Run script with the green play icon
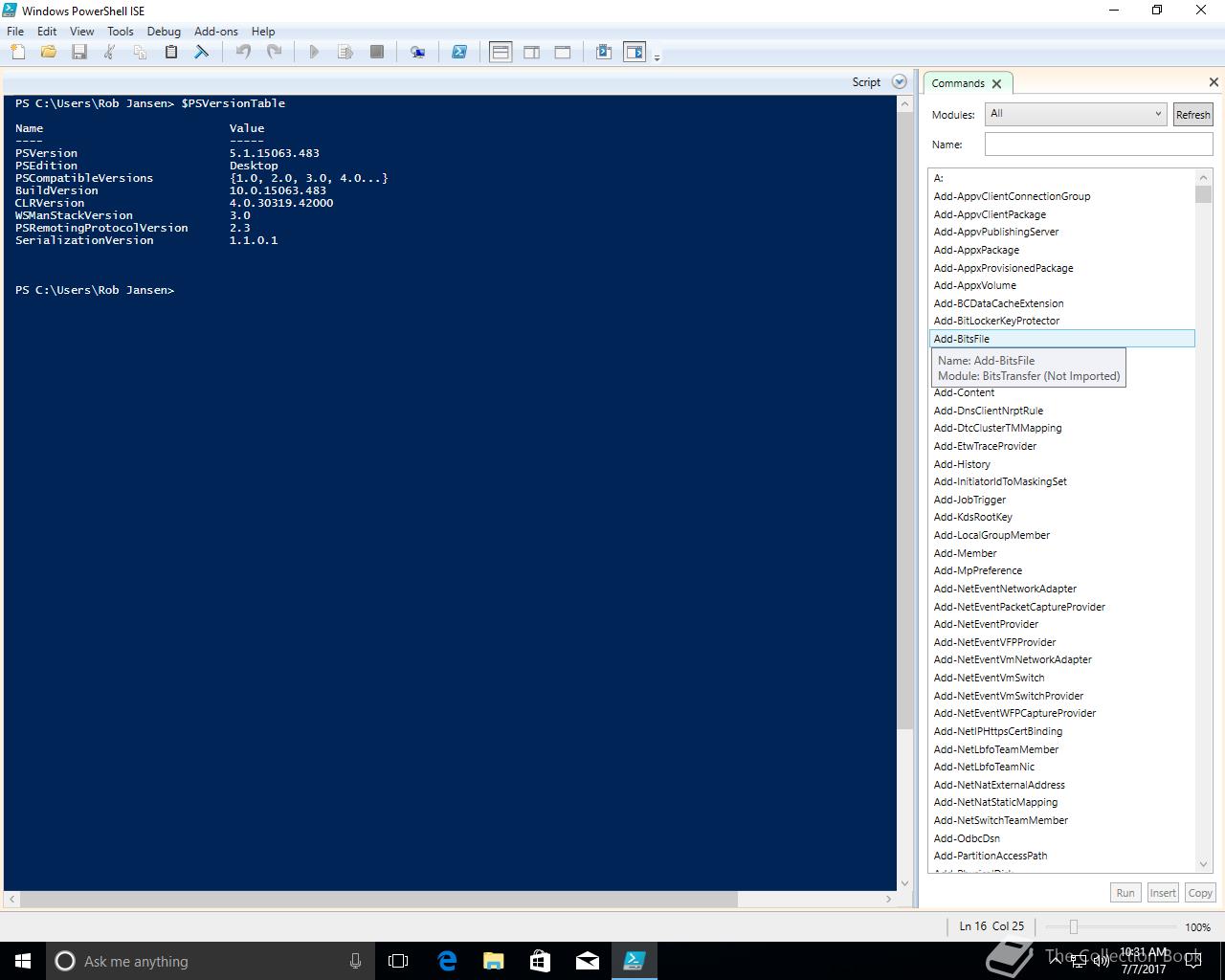The width and height of the screenshot is (1225, 980). click(x=314, y=53)
